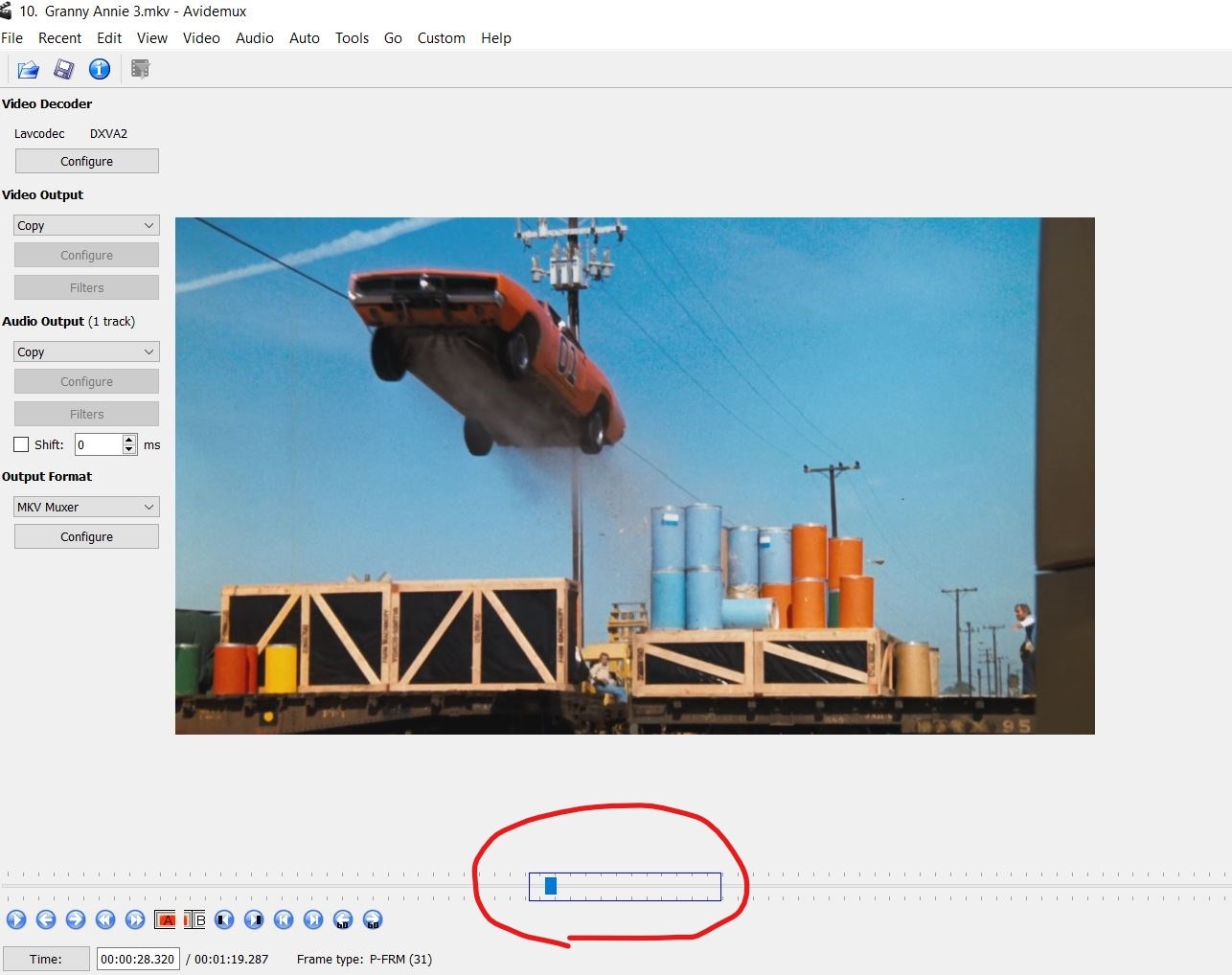1232x975 pixels.
Task: Open the Tools menu
Action: pos(352,38)
